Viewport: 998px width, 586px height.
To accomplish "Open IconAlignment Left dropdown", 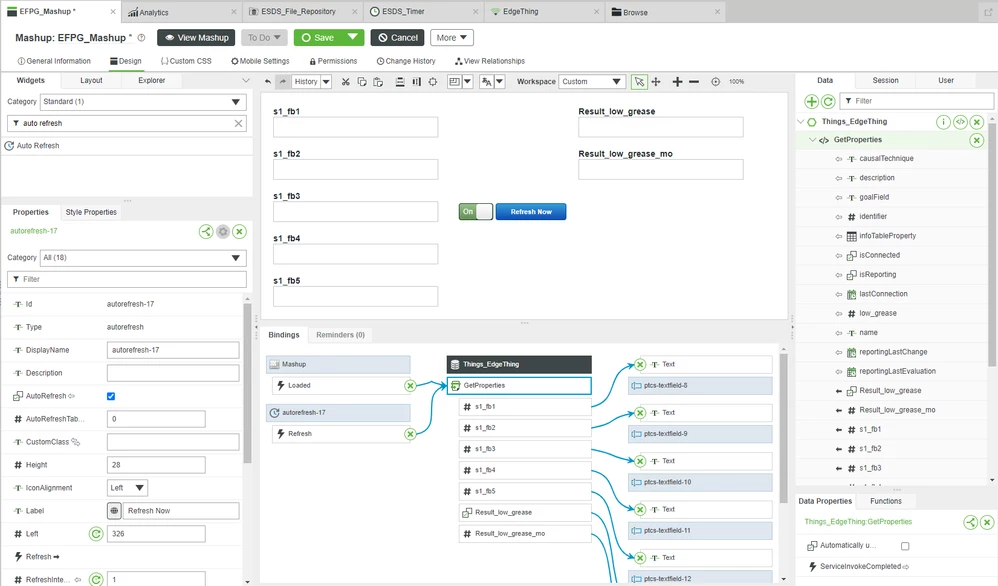I will coord(127,488).
